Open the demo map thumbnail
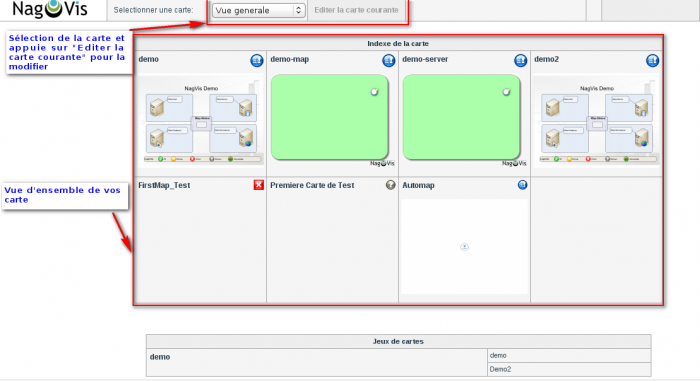This screenshot has height=381, width=700. tap(201, 121)
